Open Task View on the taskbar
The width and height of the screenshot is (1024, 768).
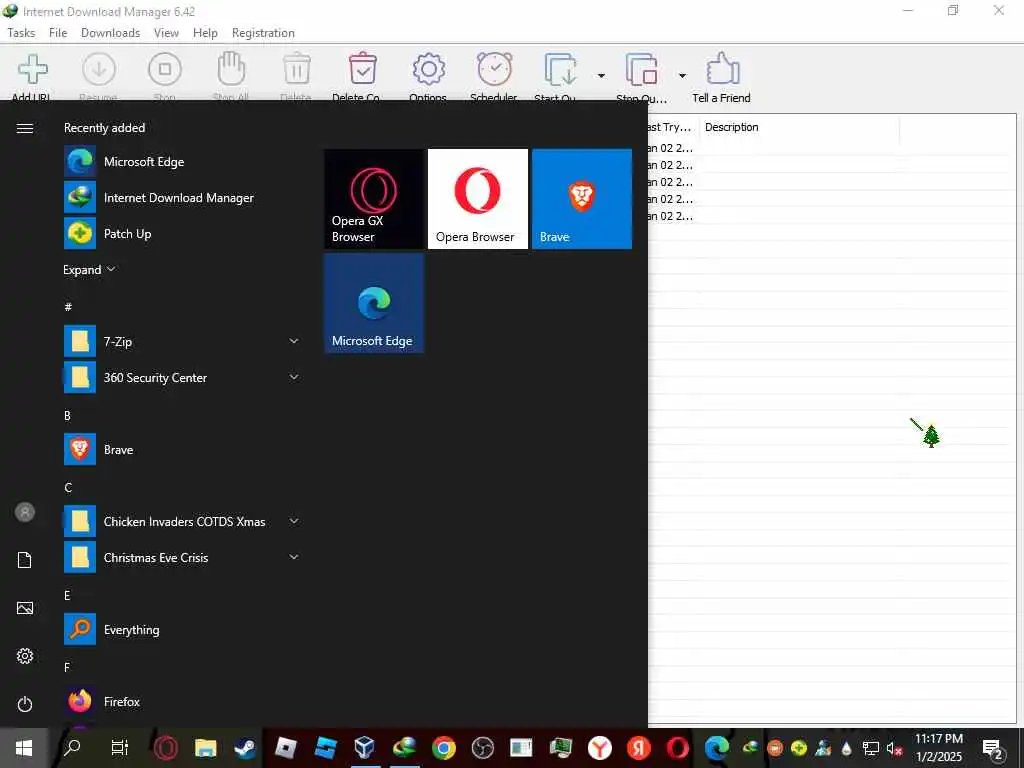click(120, 747)
